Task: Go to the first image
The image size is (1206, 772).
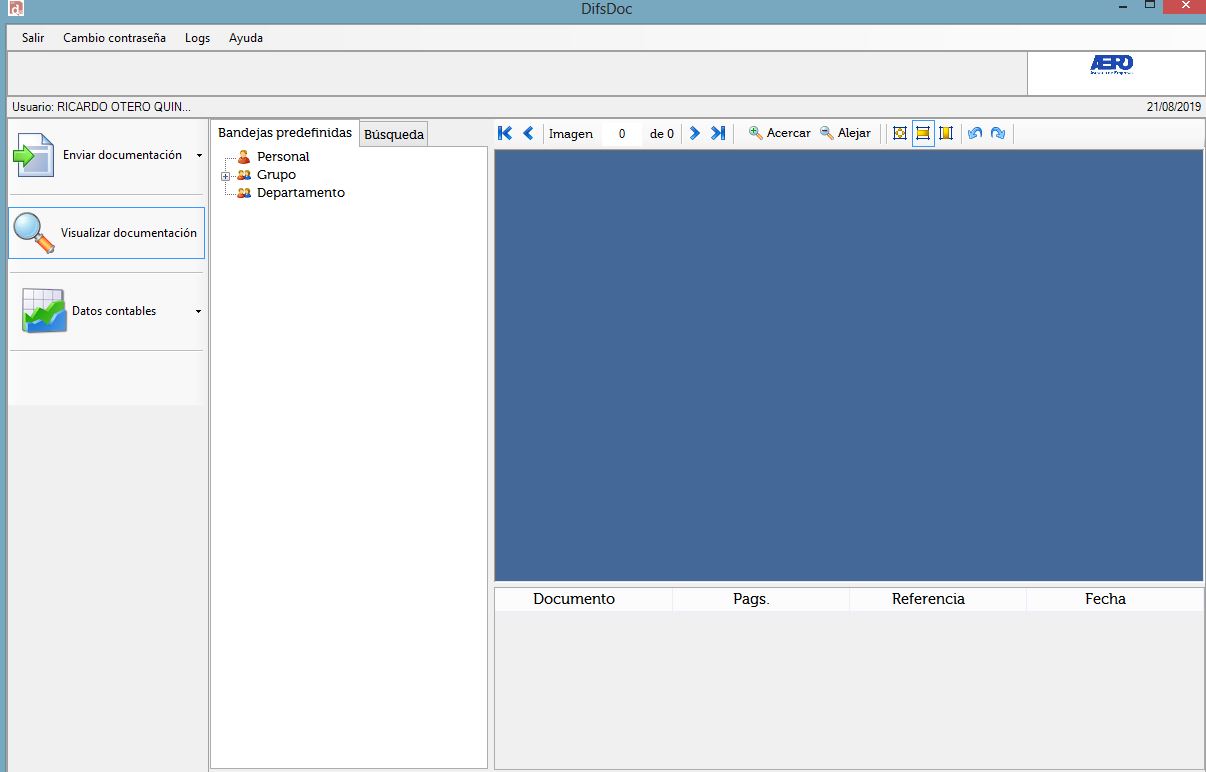Action: tap(504, 133)
